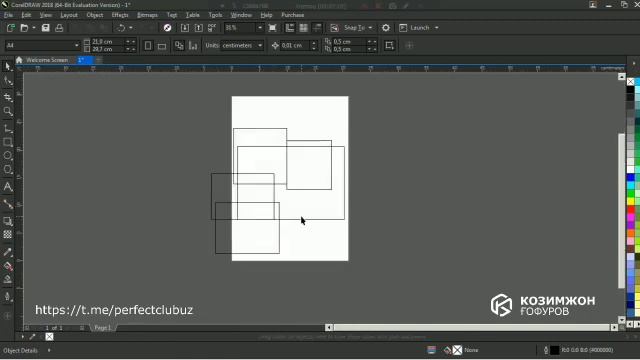Open the Purchase menu

[x=293, y=15]
